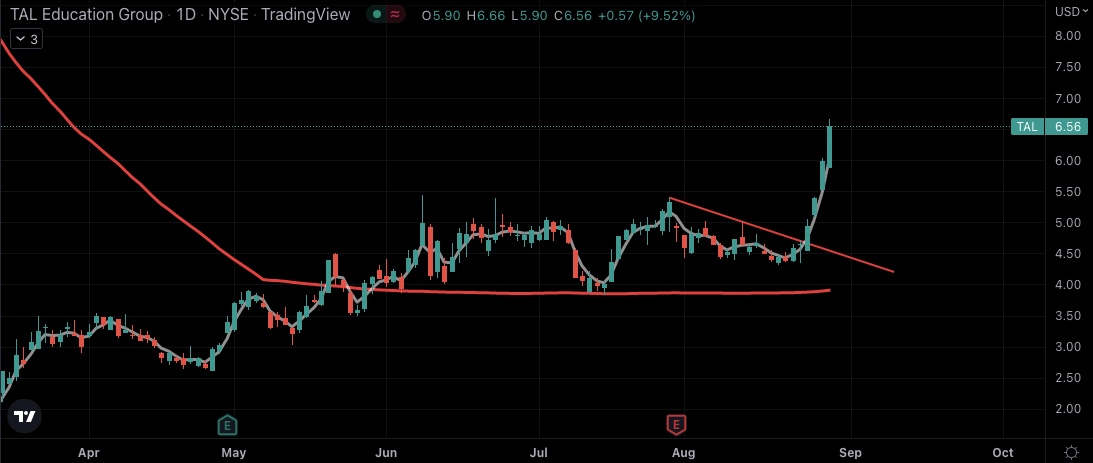Open chart settings gear icon
1093x463 pixels.
click(1071, 453)
